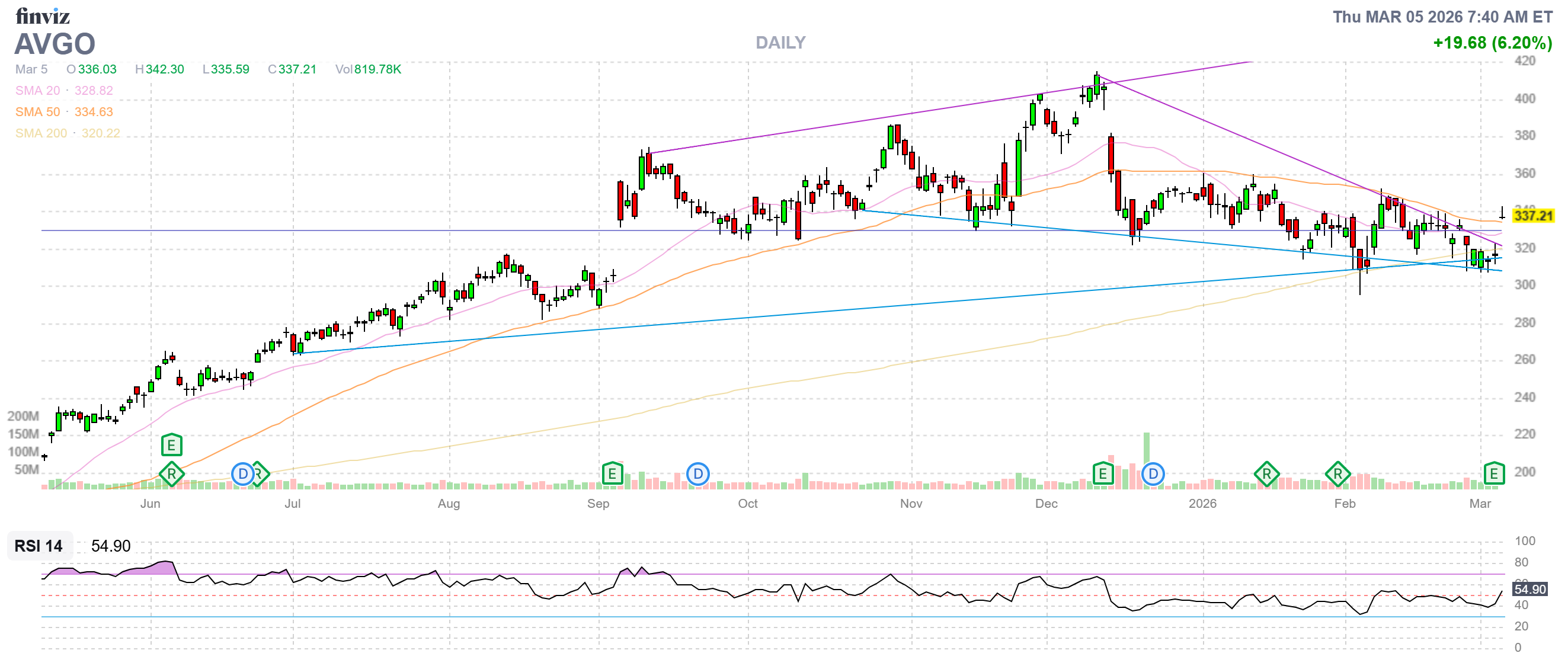
Task: Open the March earnings "E" marker
Action: (1494, 473)
